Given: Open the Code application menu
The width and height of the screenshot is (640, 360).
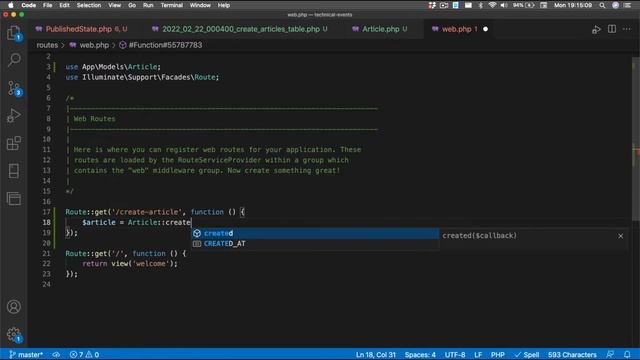Looking at the screenshot, I should (28, 5).
